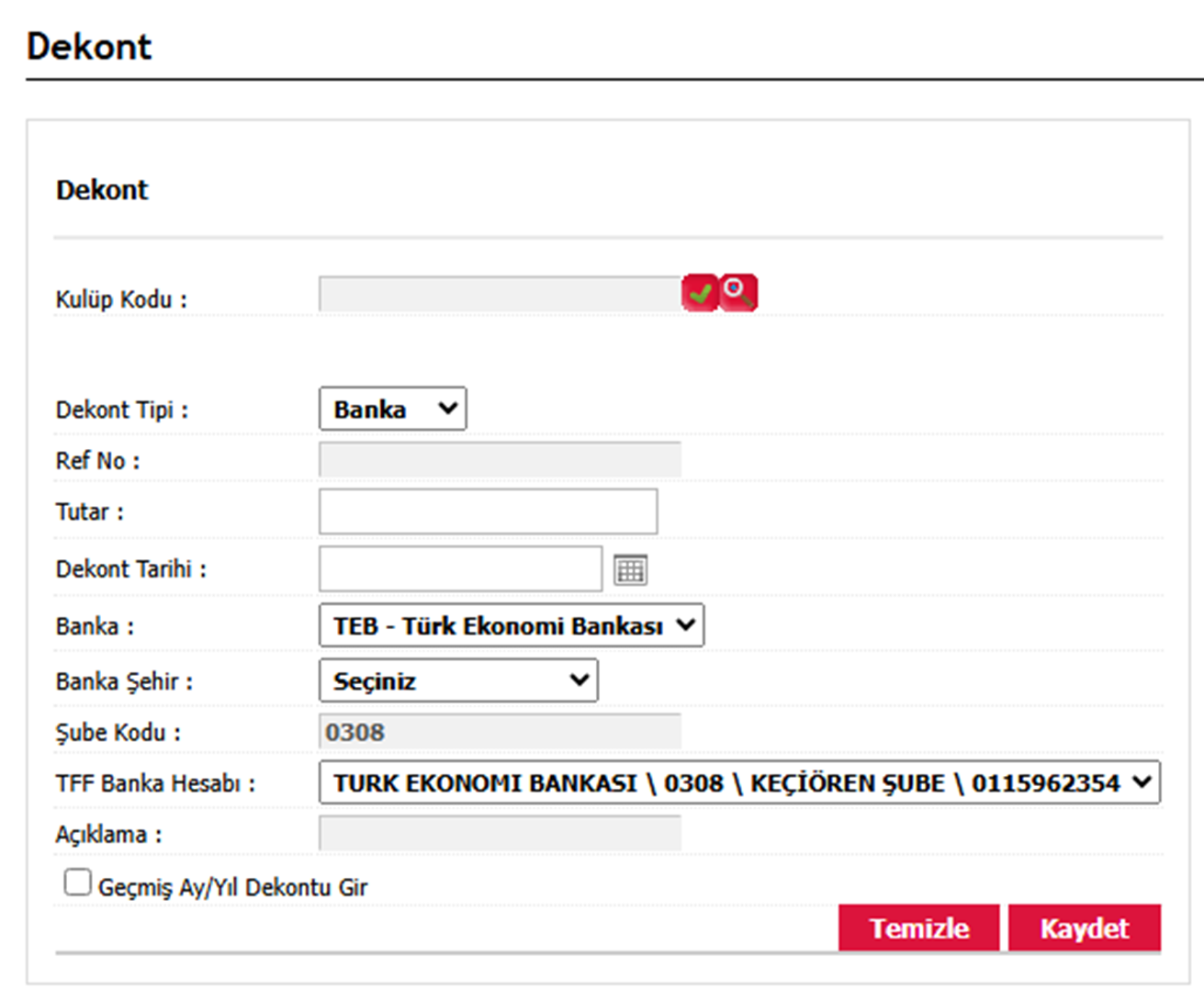Click the magnifier club search icon
The height and width of the screenshot is (989, 1204).
[x=738, y=294]
